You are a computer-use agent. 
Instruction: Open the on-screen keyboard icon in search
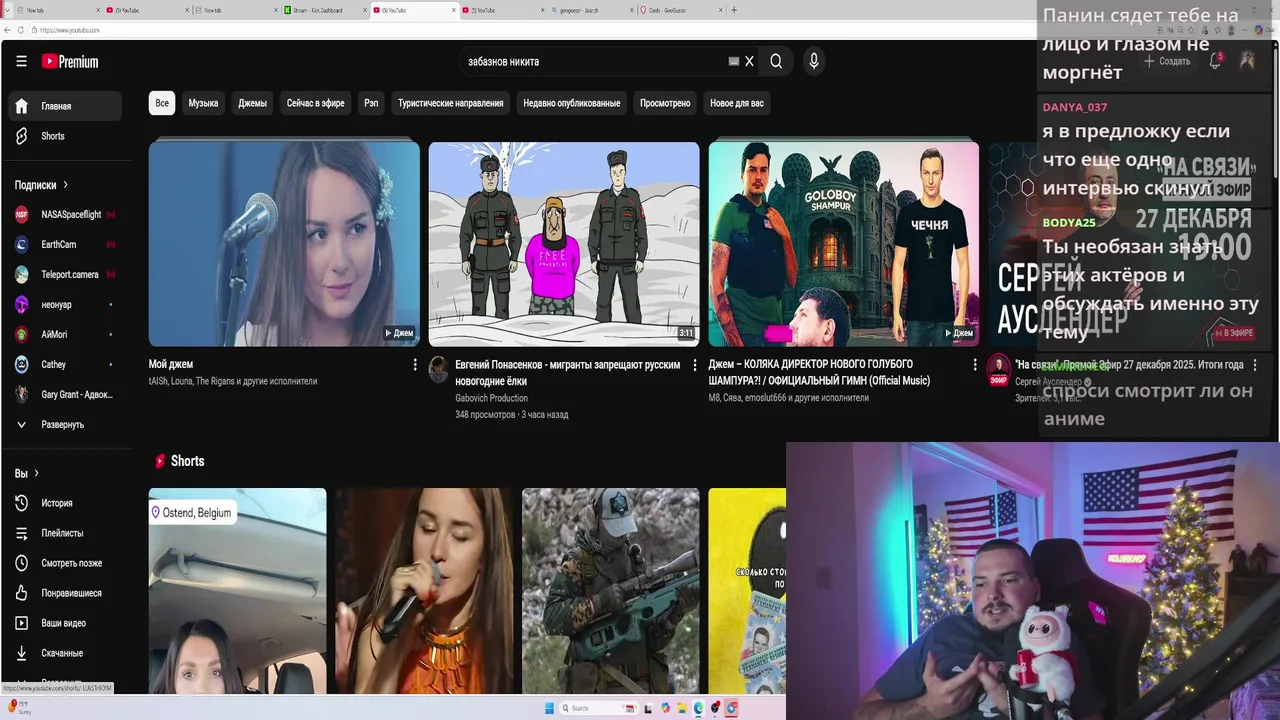coord(734,61)
